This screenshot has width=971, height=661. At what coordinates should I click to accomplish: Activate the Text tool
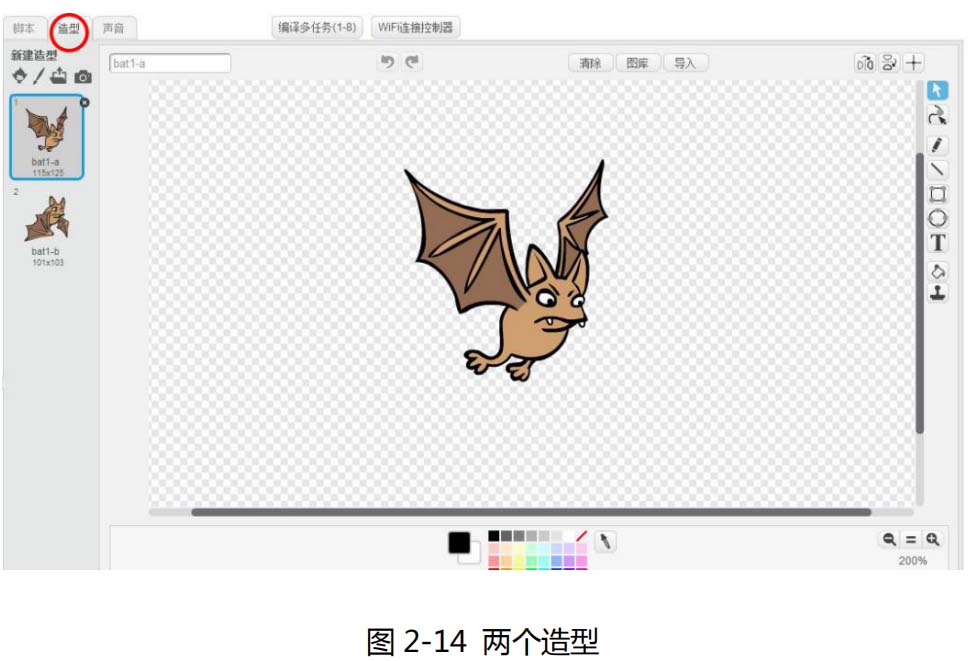pyautogui.click(x=937, y=243)
